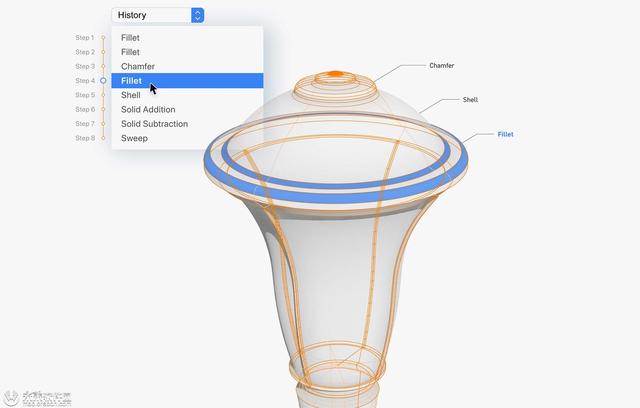Screen dimensions: 640x408
Task: Click the Chamfer callout label
Action: click(442, 65)
